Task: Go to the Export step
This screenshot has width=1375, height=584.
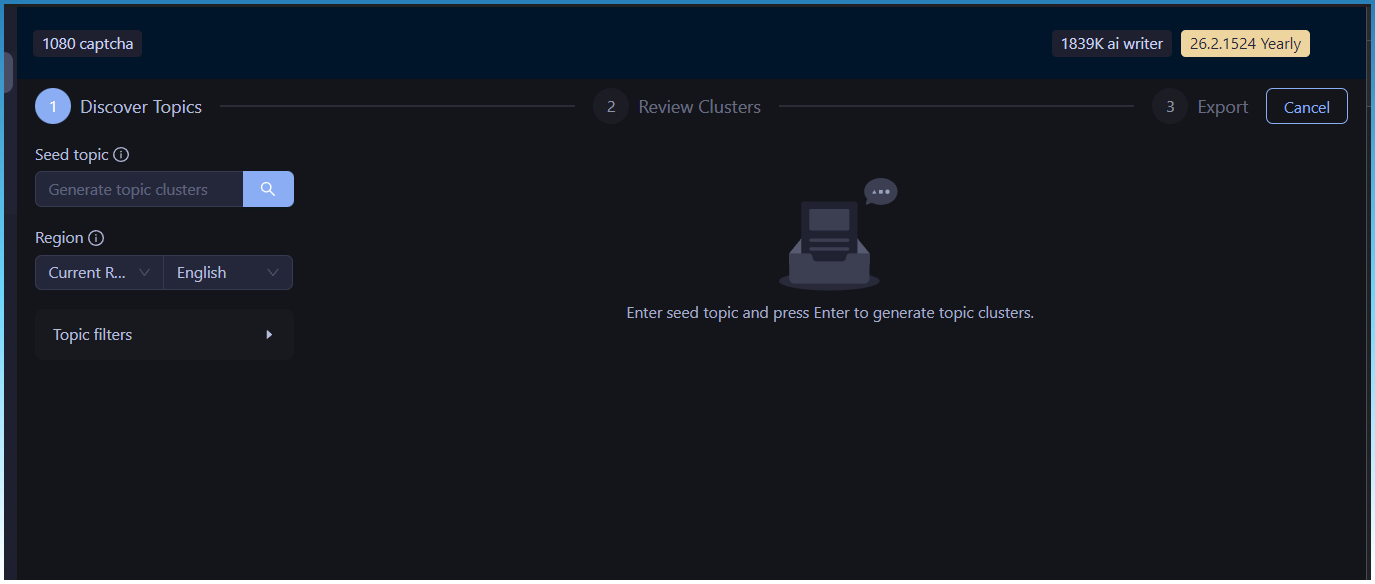Action: click(x=1222, y=107)
